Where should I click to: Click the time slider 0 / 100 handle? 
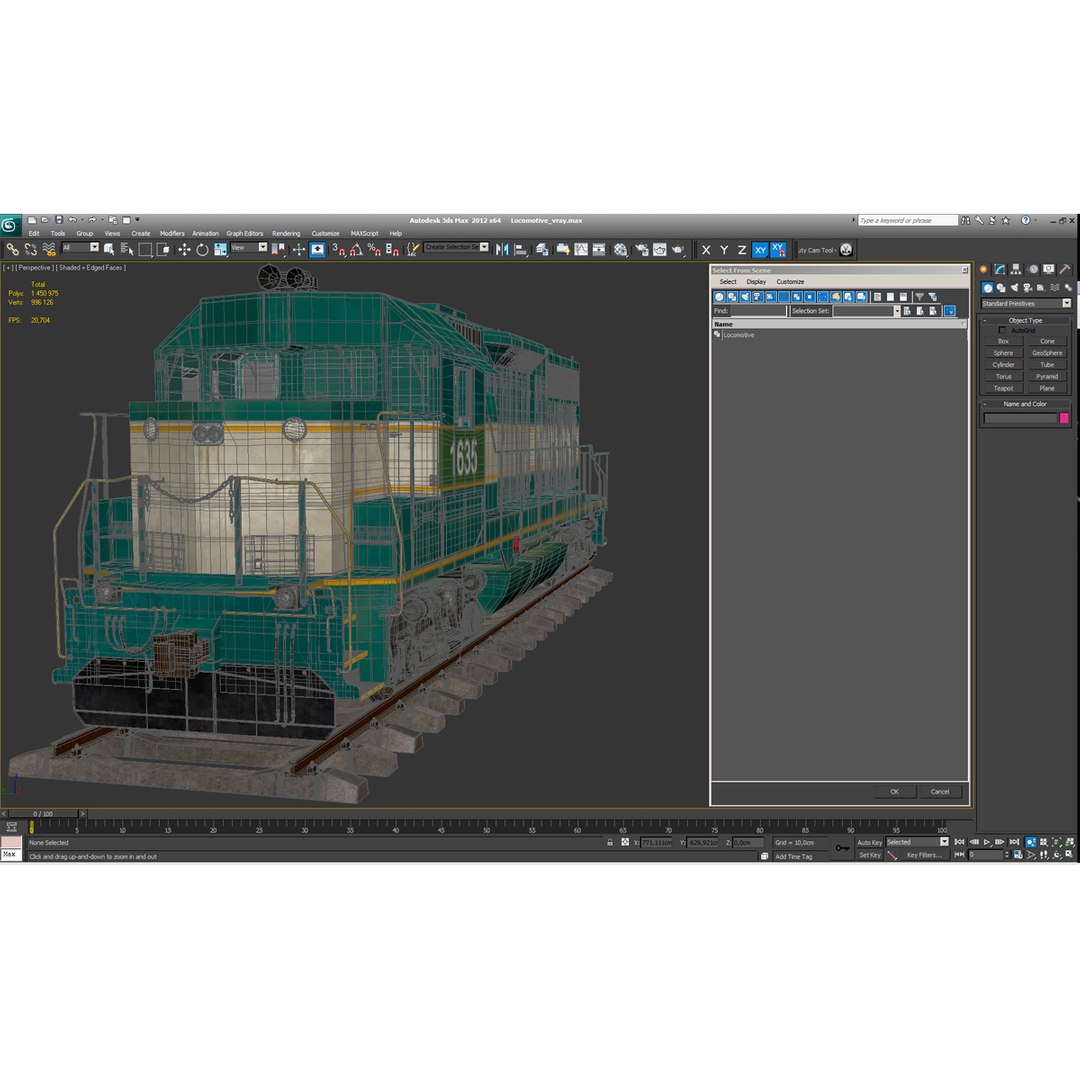coord(43,813)
